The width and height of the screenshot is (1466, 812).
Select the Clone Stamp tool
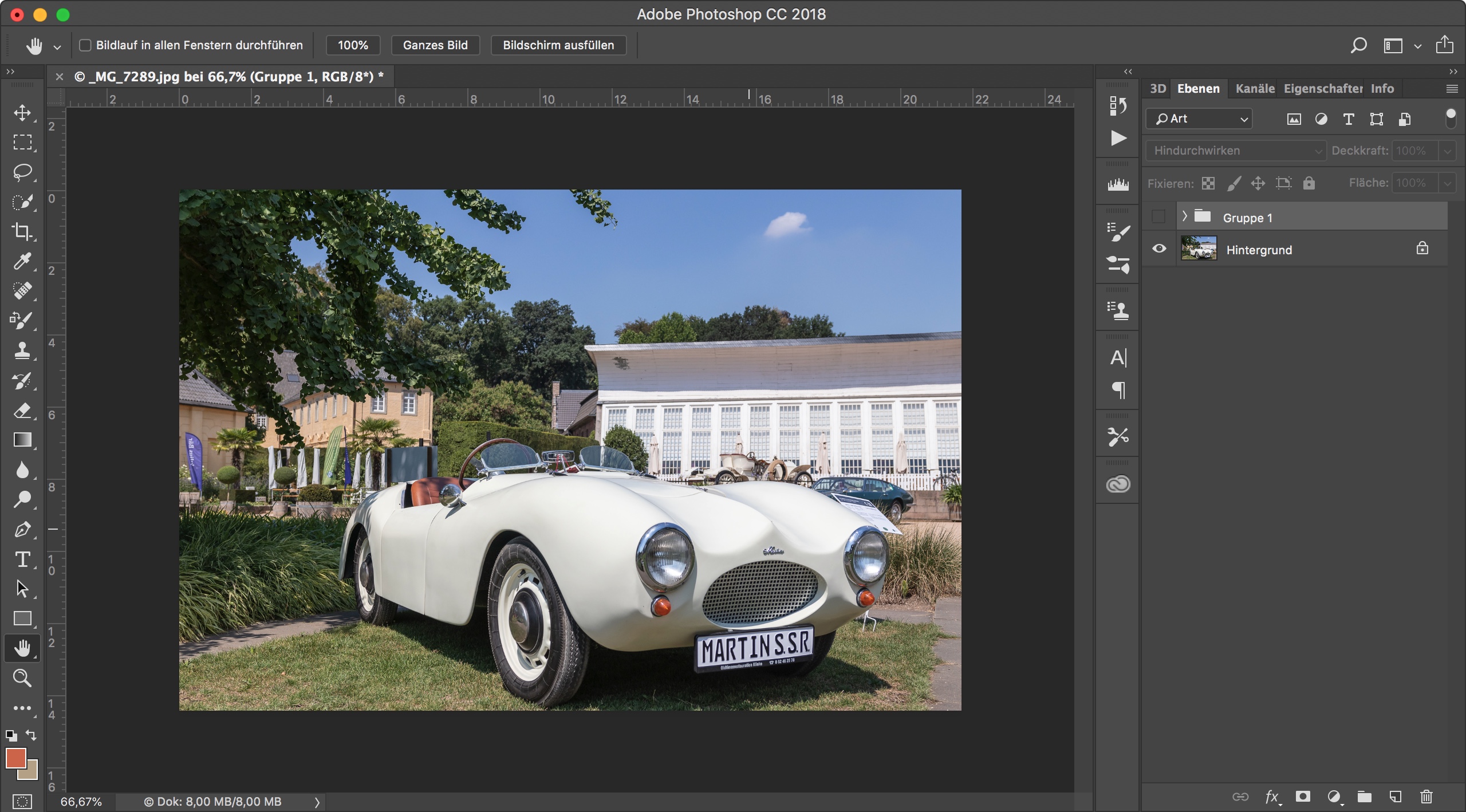point(22,350)
